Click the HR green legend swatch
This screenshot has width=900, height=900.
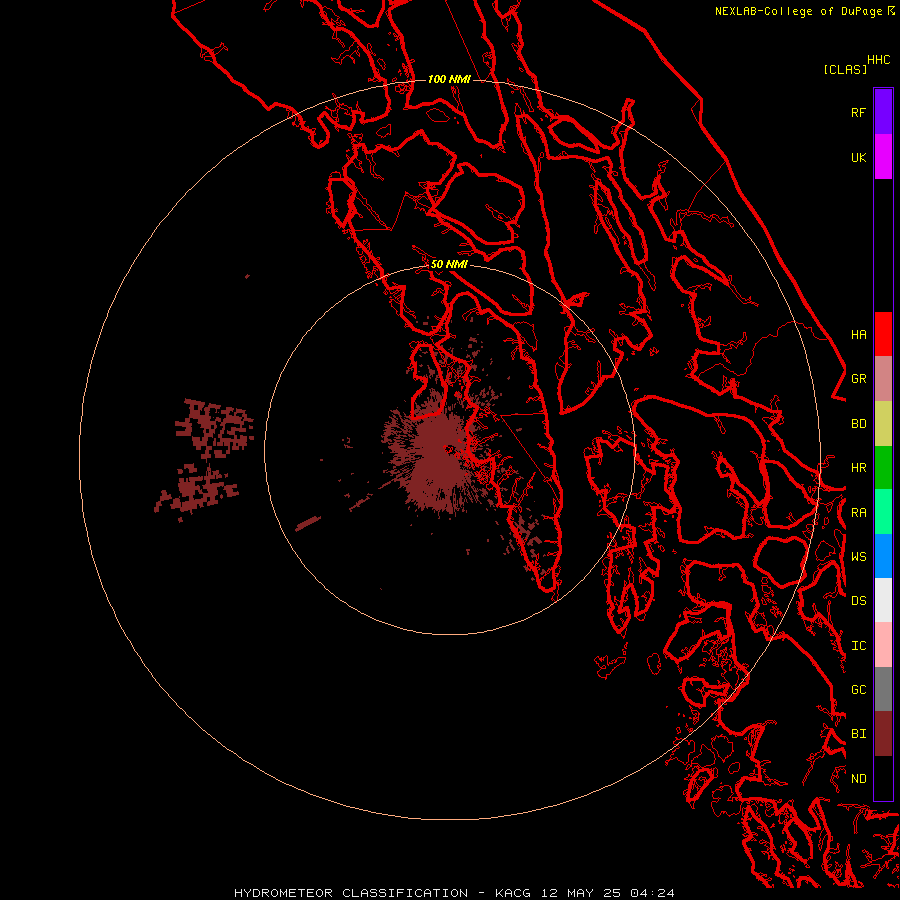point(883,468)
